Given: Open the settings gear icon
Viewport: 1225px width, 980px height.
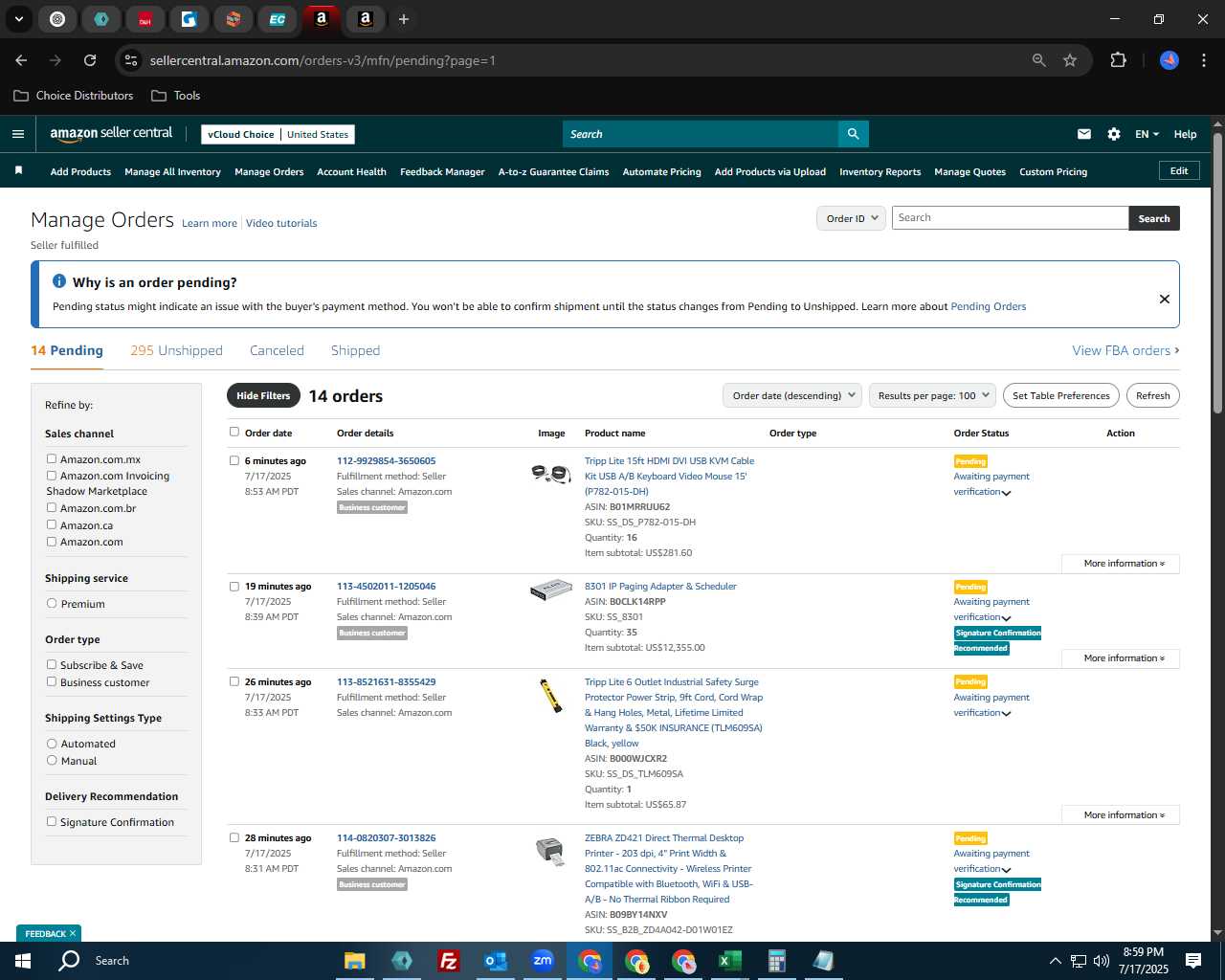Looking at the screenshot, I should (x=1114, y=134).
